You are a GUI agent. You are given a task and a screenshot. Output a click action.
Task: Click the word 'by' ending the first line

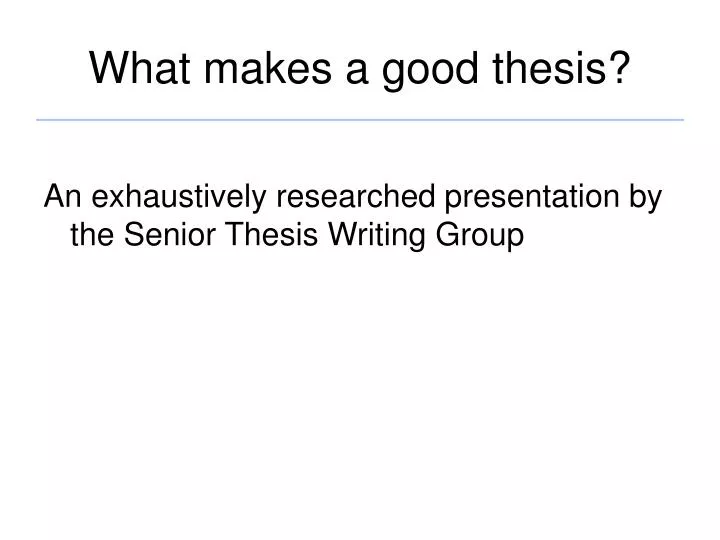(646, 198)
